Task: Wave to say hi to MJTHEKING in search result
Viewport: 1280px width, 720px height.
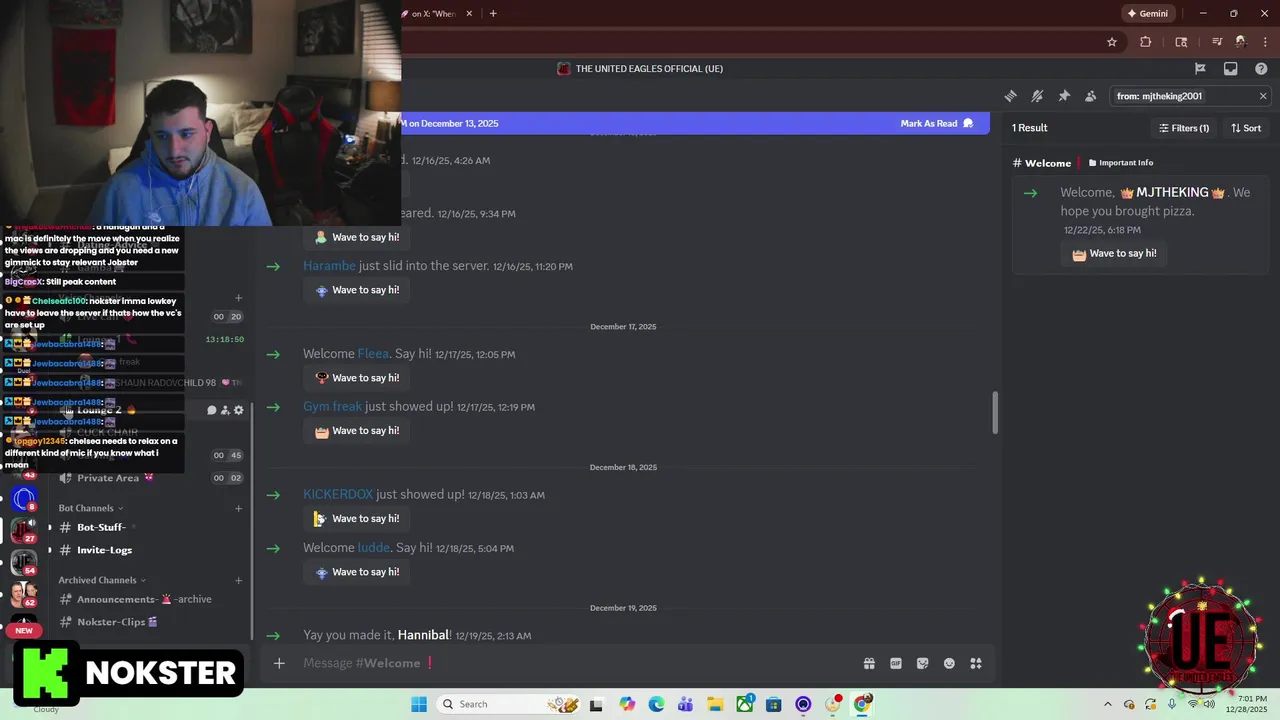Action: 1114,254
